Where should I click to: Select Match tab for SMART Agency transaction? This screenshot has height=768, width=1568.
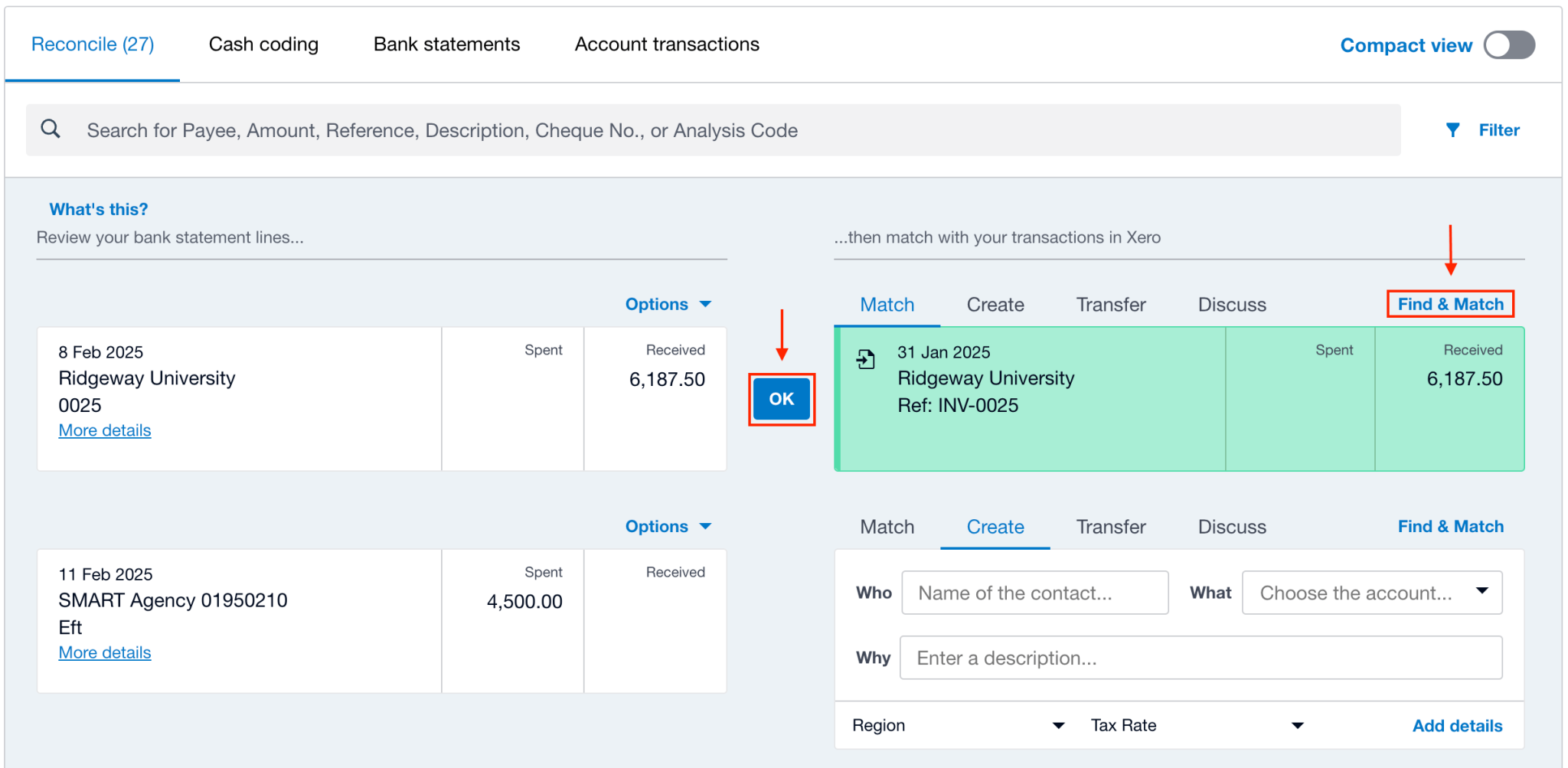coord(887,527)
